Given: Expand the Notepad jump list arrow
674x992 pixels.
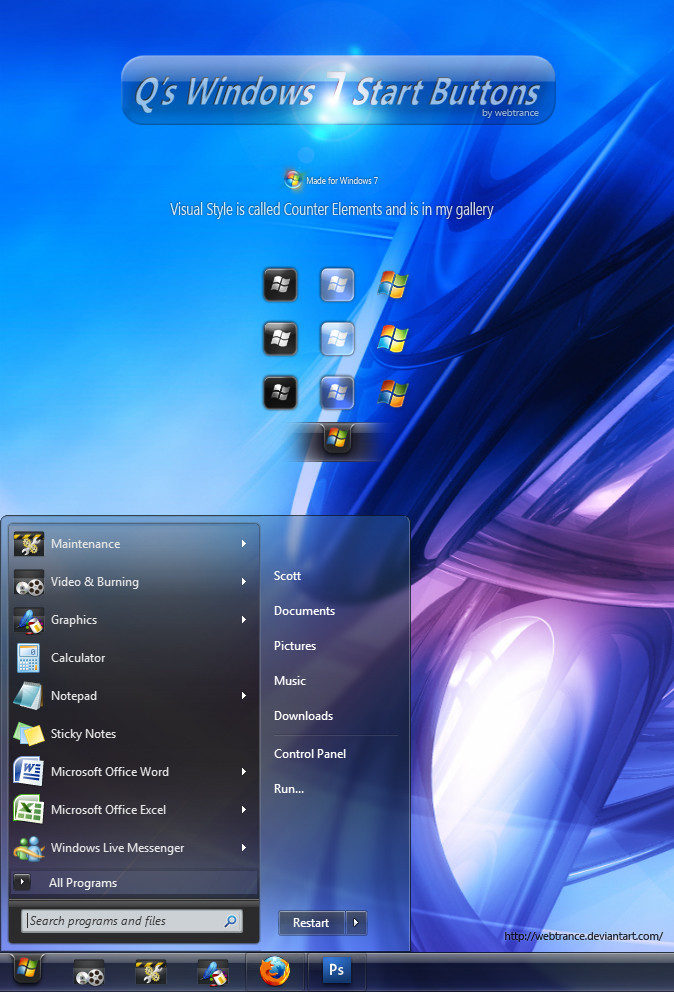Looking at the screenshot, I should (244, 695).
